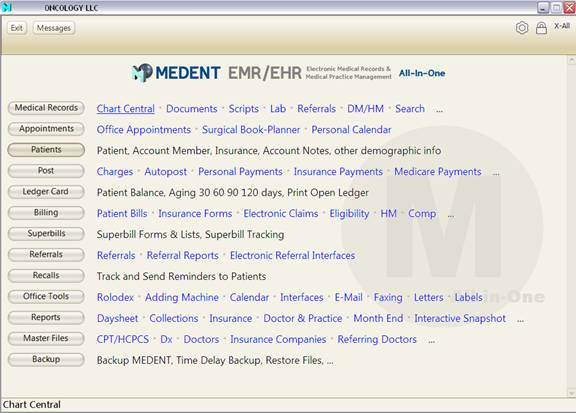The image size is (576, 413).
Task: Open Personal Payments
Action: point(240,172)
